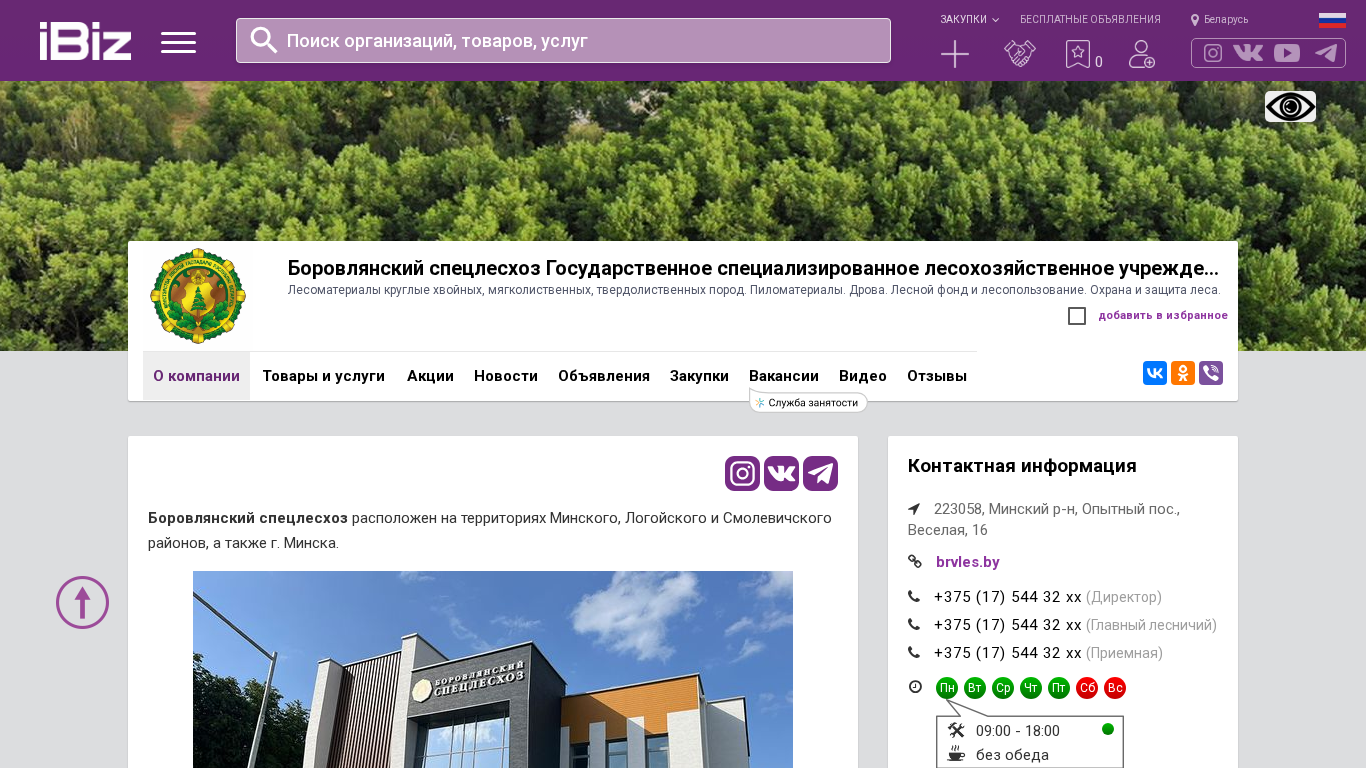Image resolution: width=1366 pixels, height=768 pixels.
Task: Select Sunday (Вс) schedule circle
Action: [x=1115, y=688]
